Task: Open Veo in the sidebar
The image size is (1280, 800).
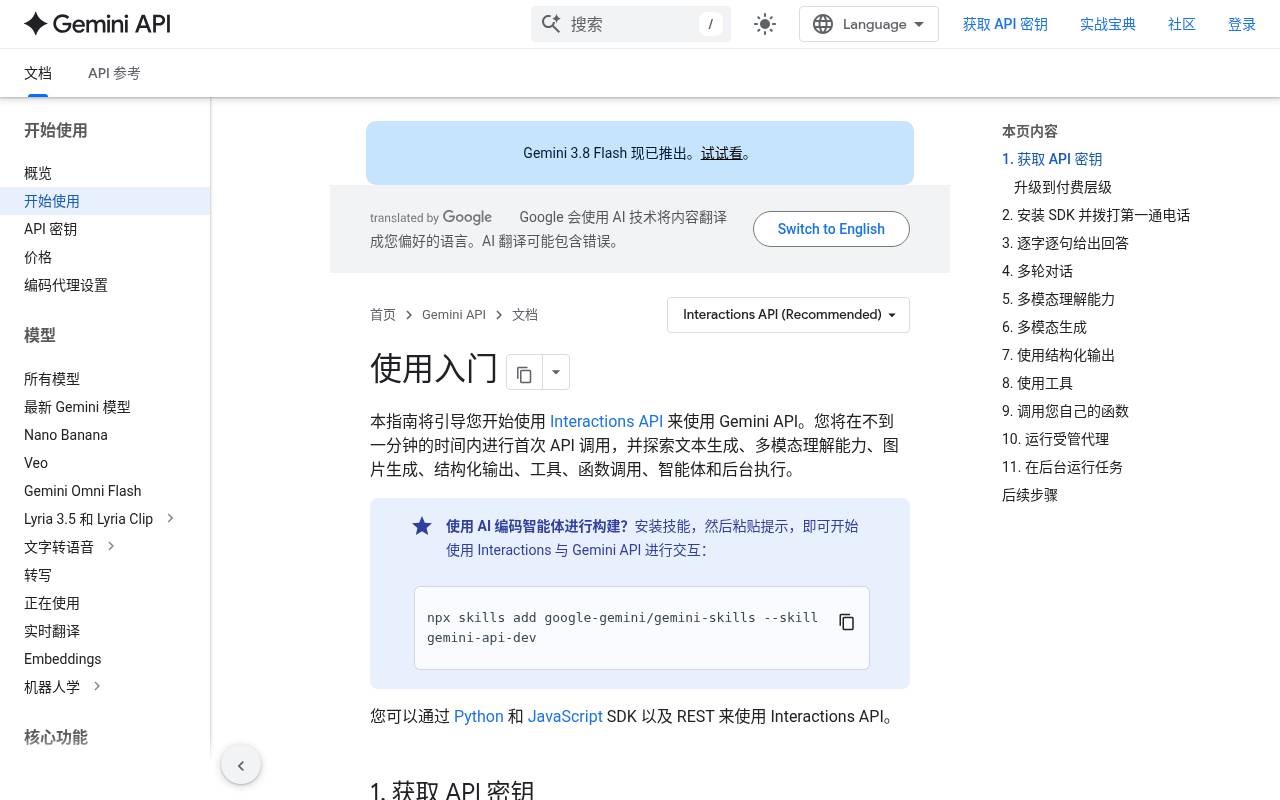Action: tap(36, 463)
